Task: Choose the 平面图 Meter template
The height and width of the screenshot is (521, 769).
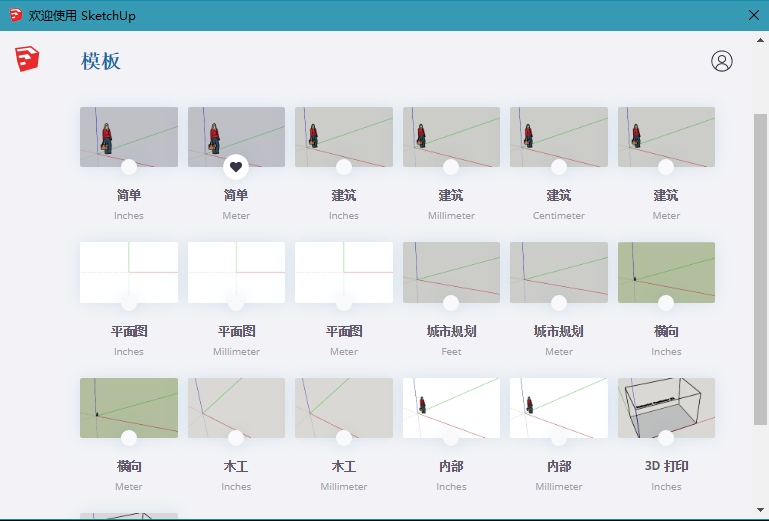Action: click(343, 270)
